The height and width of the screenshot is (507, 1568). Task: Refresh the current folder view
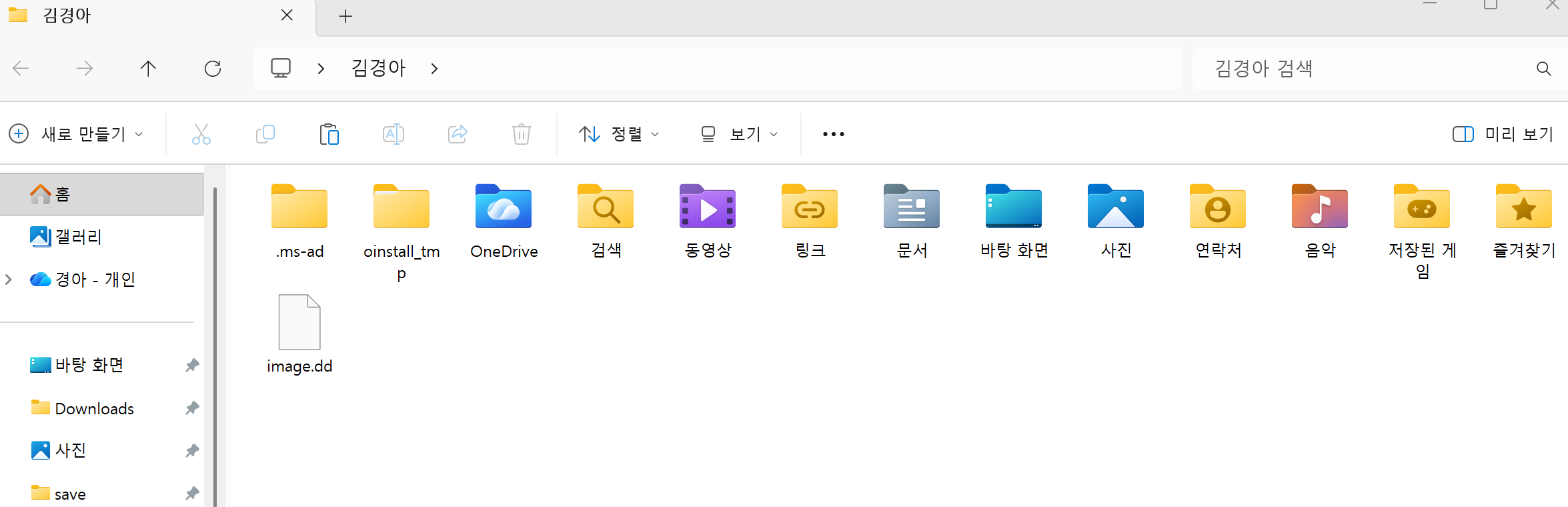213,68
